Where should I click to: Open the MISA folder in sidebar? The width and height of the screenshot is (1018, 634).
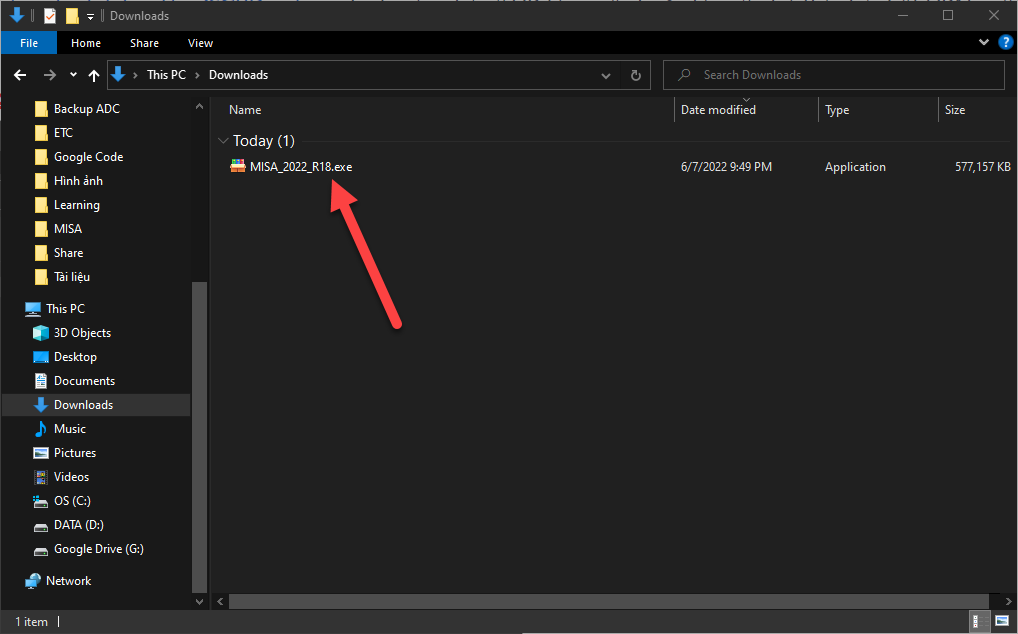pyautogui.click(x=68, y=228)
